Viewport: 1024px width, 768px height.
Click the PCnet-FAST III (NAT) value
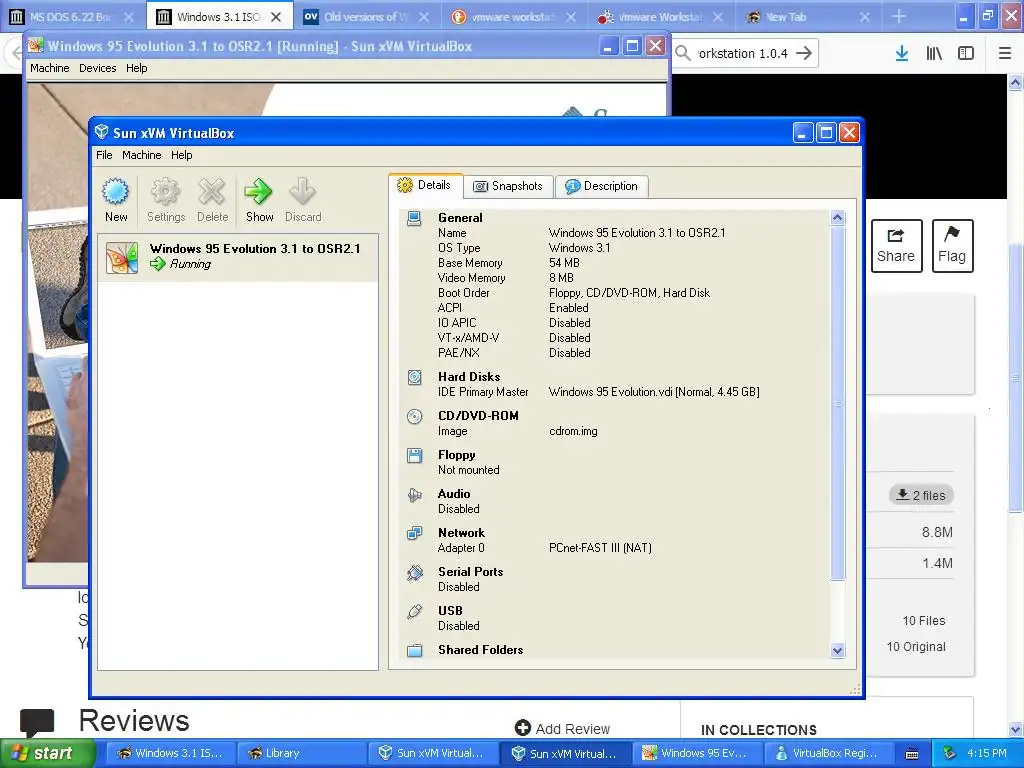600,548
